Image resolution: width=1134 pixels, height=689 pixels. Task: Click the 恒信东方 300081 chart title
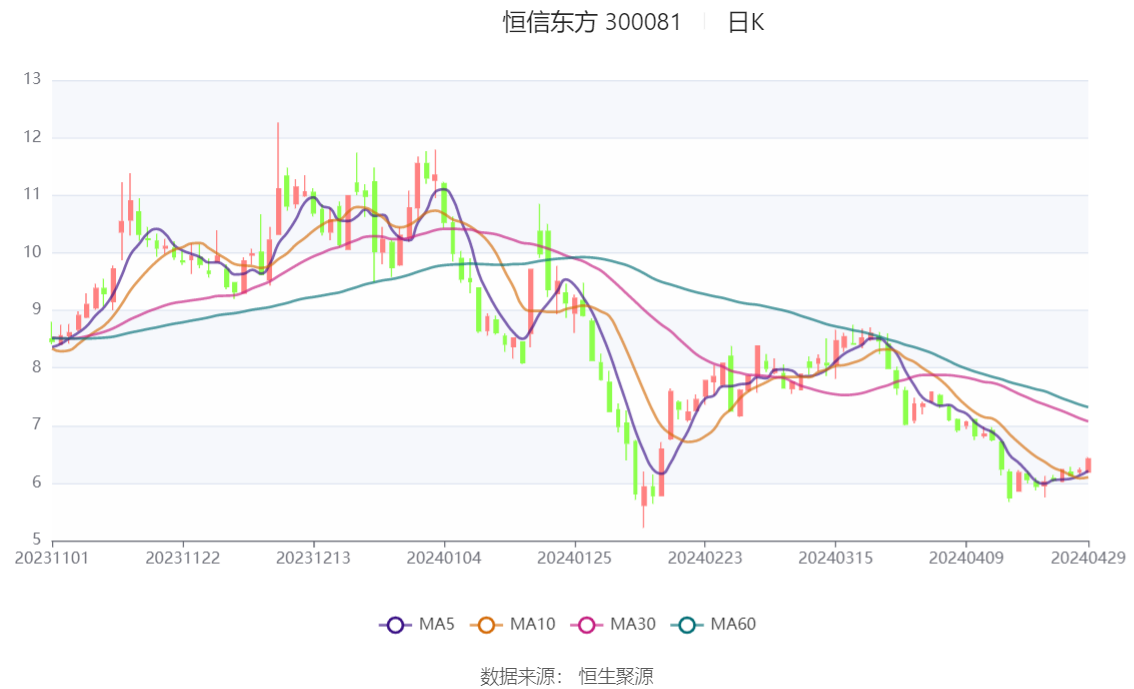pos(592,22)
